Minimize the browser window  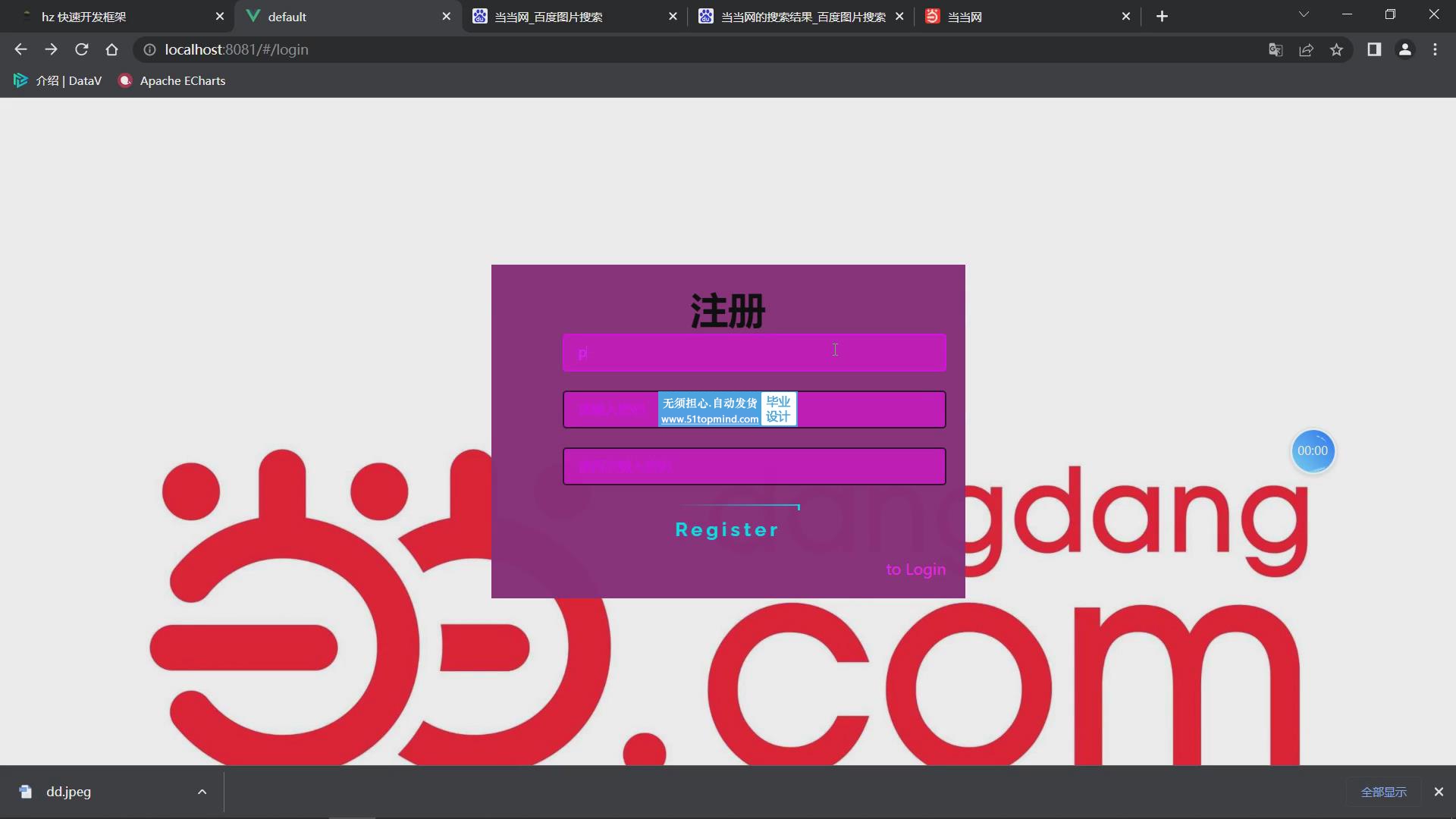pyautogui.click(x=1348, y=14)
